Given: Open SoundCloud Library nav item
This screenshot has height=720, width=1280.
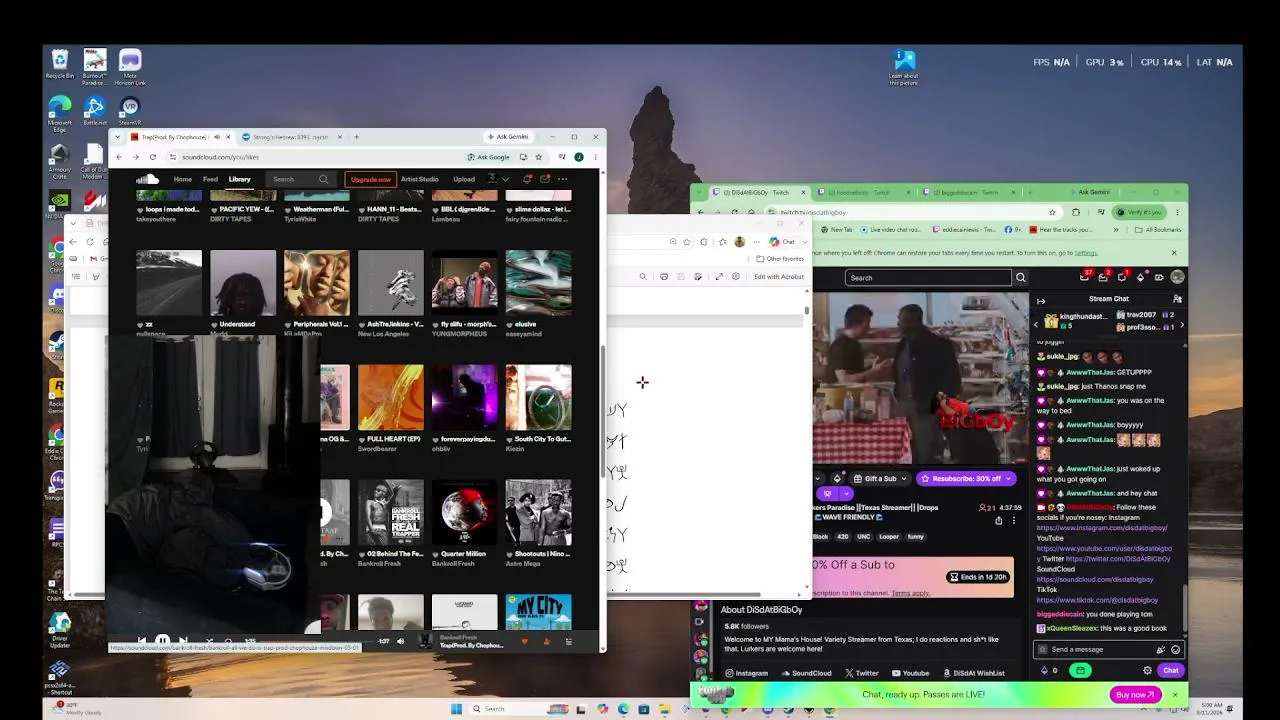Looking at the screenshot, I should tap(239, 180).
